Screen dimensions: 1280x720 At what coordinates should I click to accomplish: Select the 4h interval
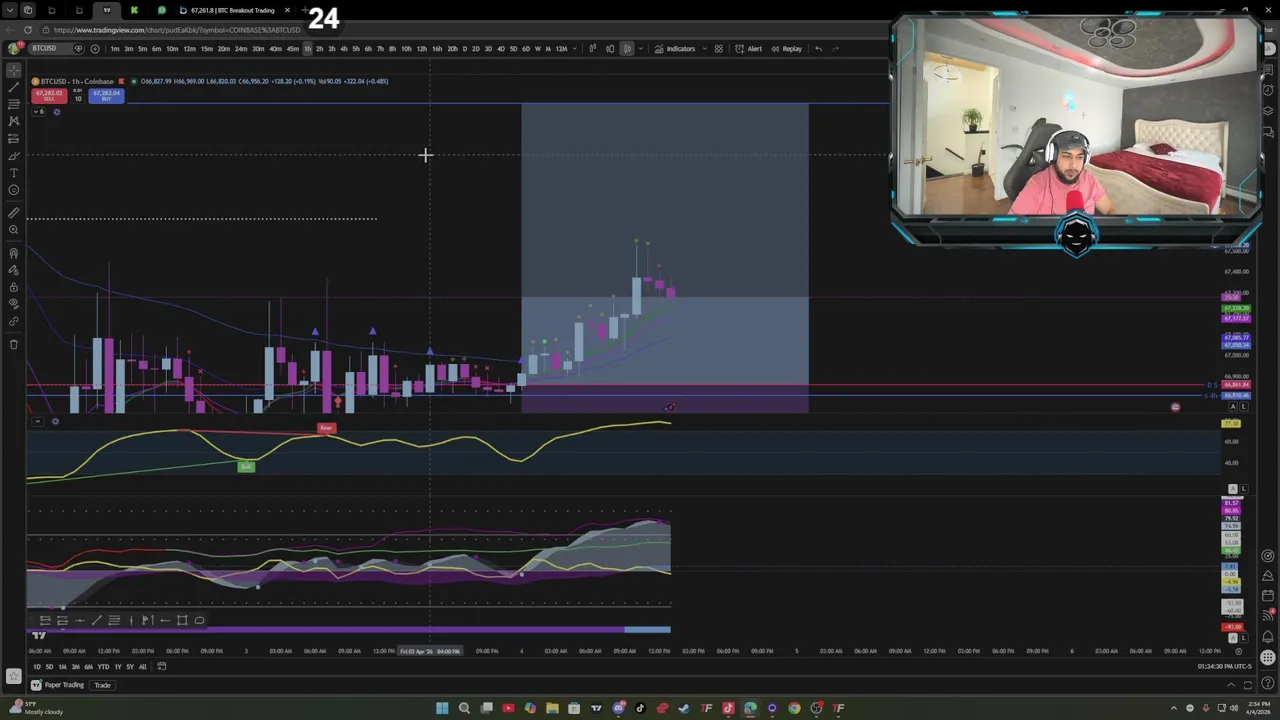(x=343, y=48)
